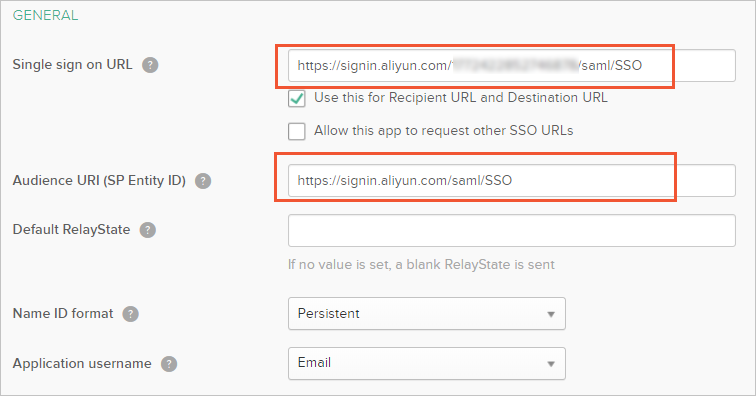
Task: Click into Audience URI input field
Action: click(x=512, y=180)
